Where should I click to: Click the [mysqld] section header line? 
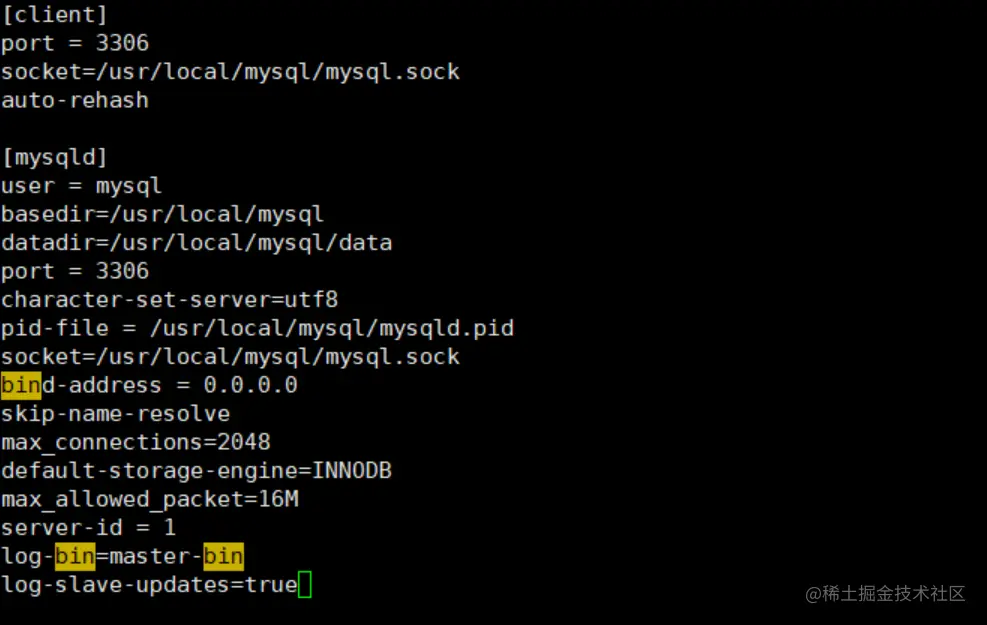tap(54, 157)
